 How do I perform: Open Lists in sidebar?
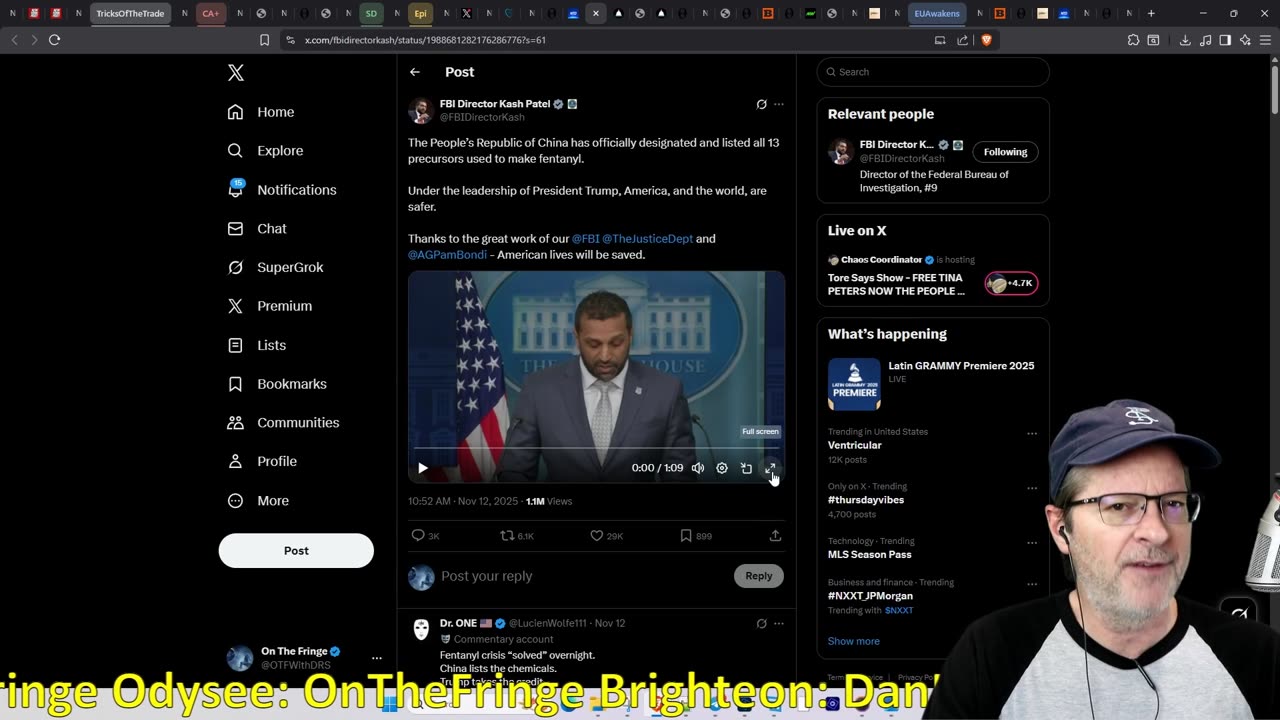[257, 345]
